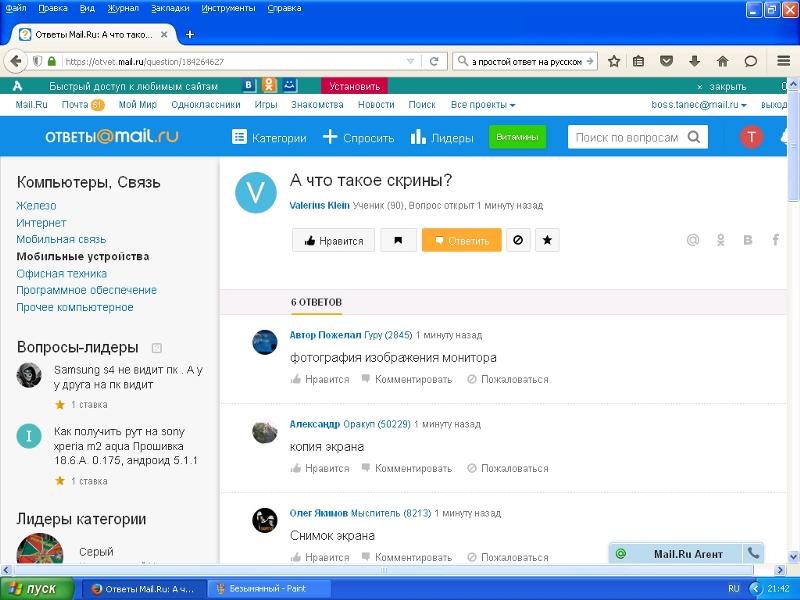Click the green padlock in the address bar
800x600 pixels.
52,61
